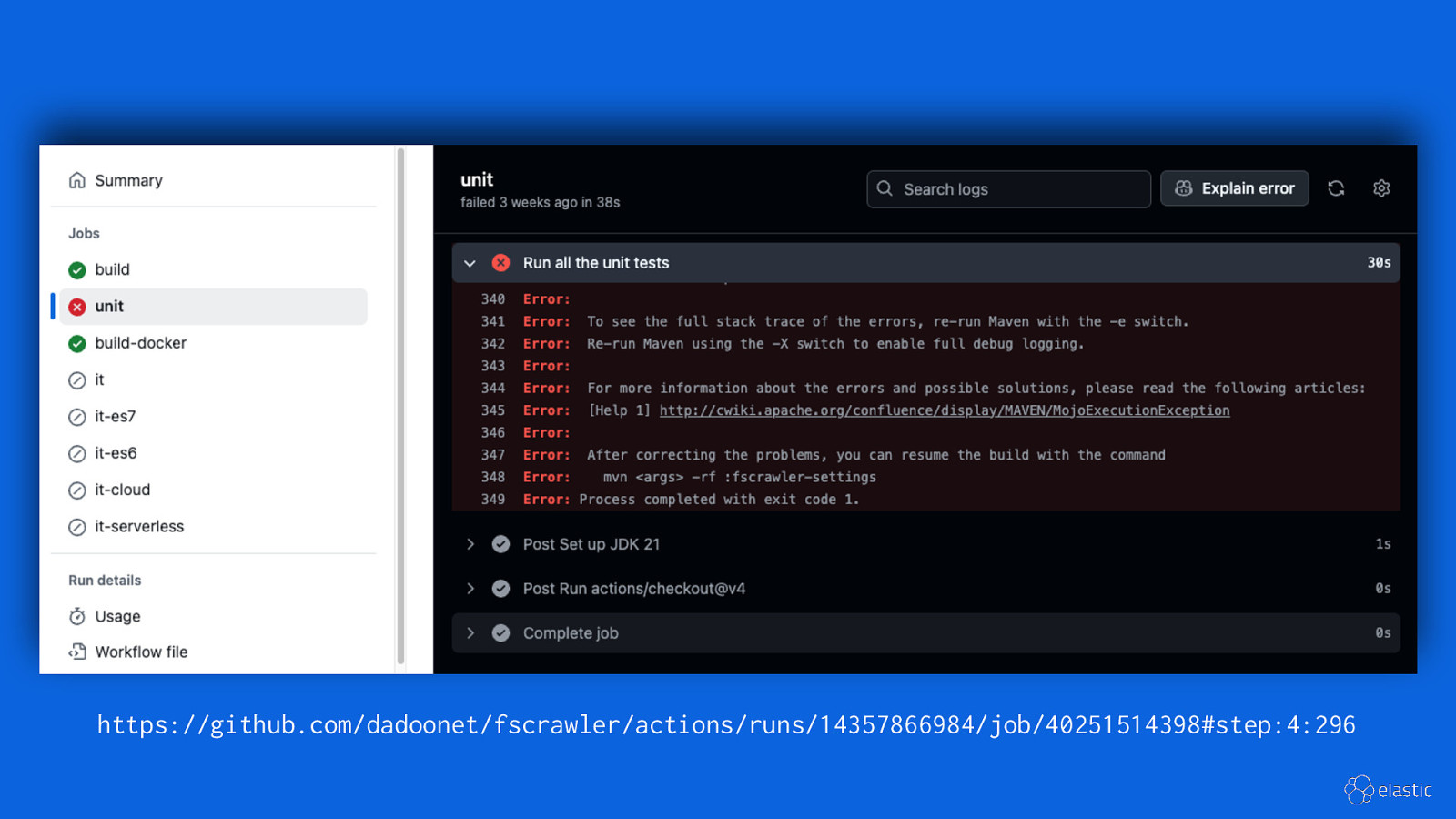Click the 'unit' job title heading
Screen dimensions: 1456x819
click(477, 179)
